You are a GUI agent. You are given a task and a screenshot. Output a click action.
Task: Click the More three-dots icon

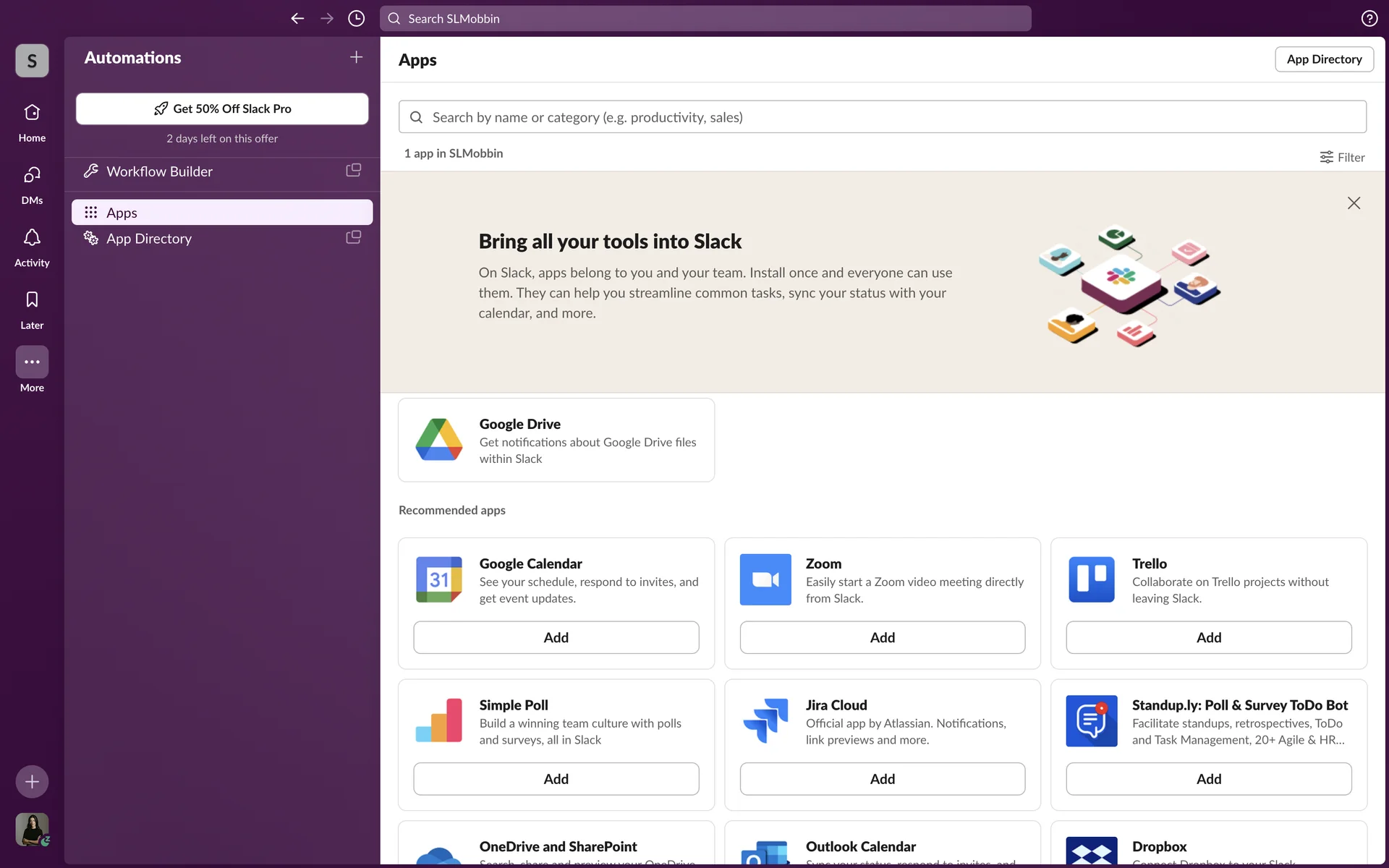click(32, 362)
